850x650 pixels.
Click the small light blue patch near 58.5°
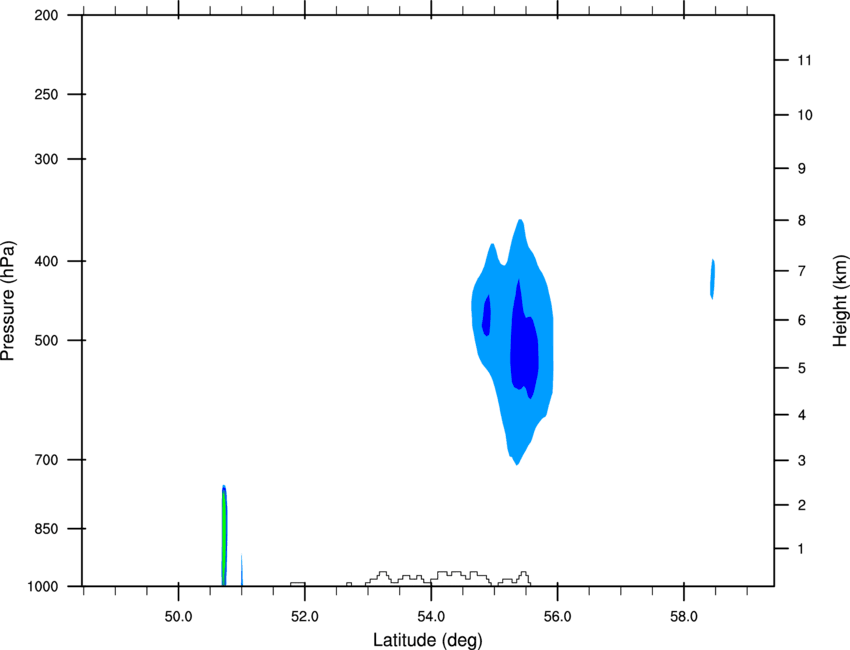[x=713, y=279]
